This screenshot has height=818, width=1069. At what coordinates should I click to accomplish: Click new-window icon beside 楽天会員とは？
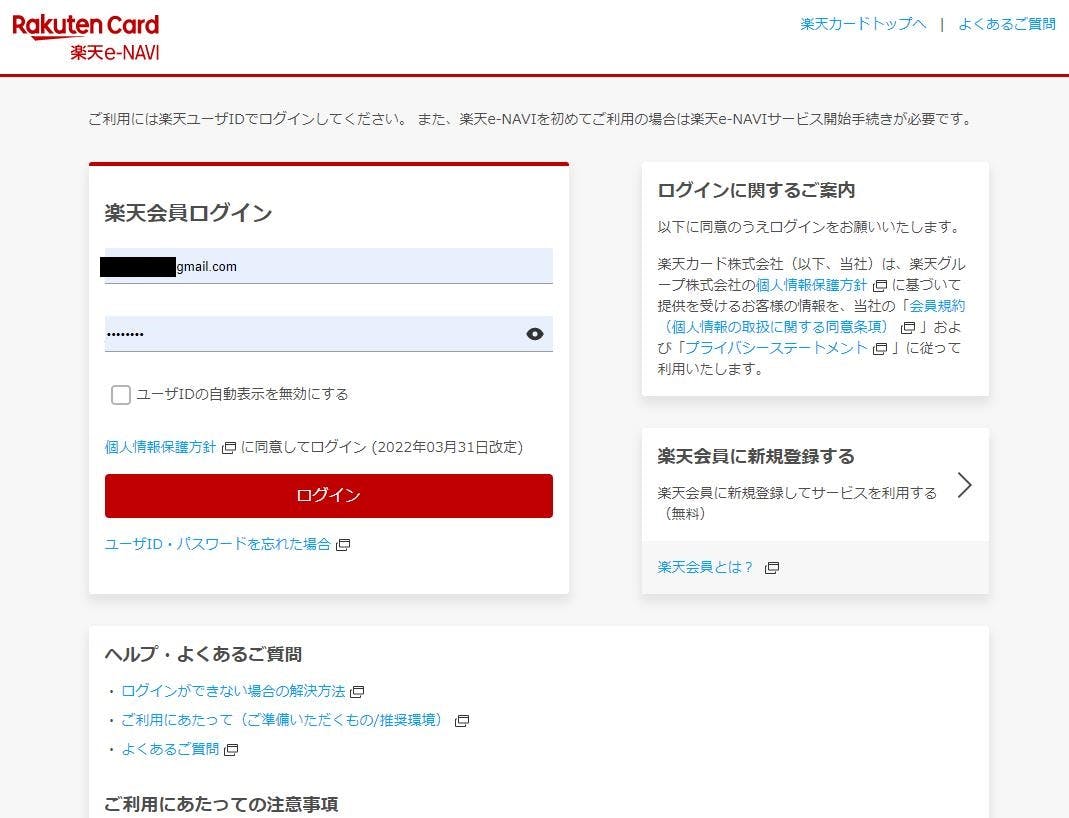772,568
